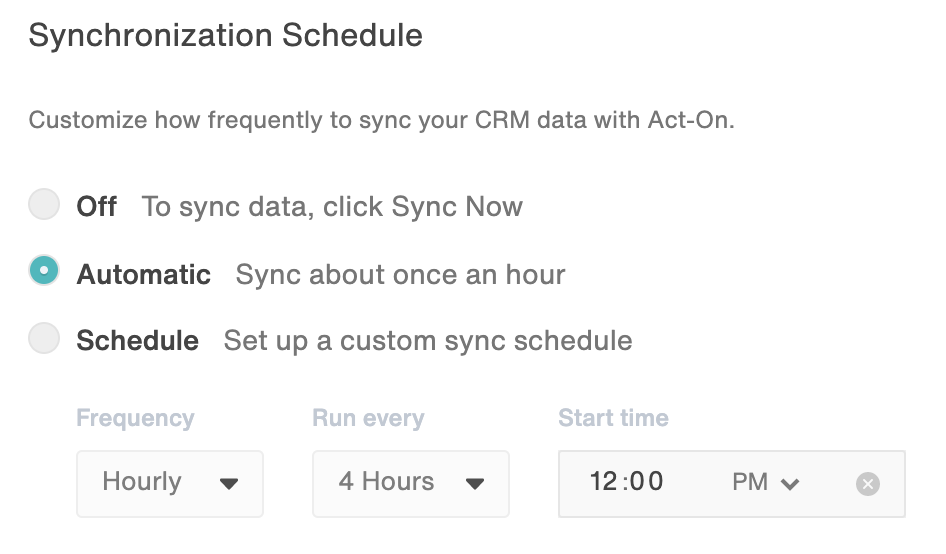946x554 pixels.
Task: Click the PM chevron icon
Action: coord(790,483)
